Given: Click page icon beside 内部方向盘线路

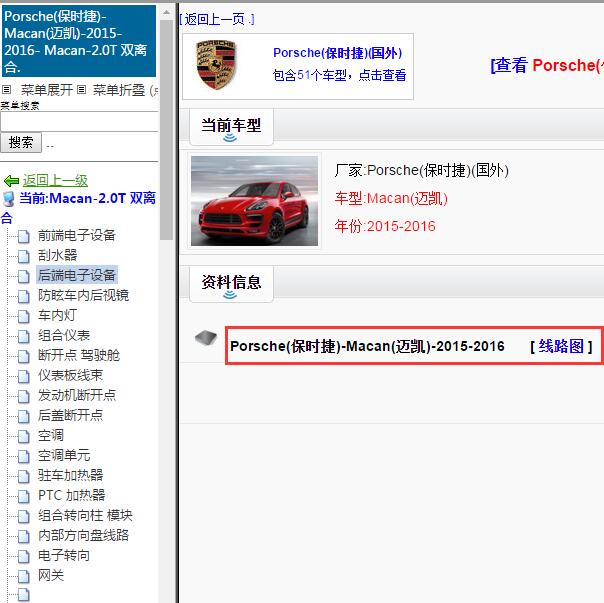Looking at the screenshot, I should pyautogui.click(x=23, y=536).
